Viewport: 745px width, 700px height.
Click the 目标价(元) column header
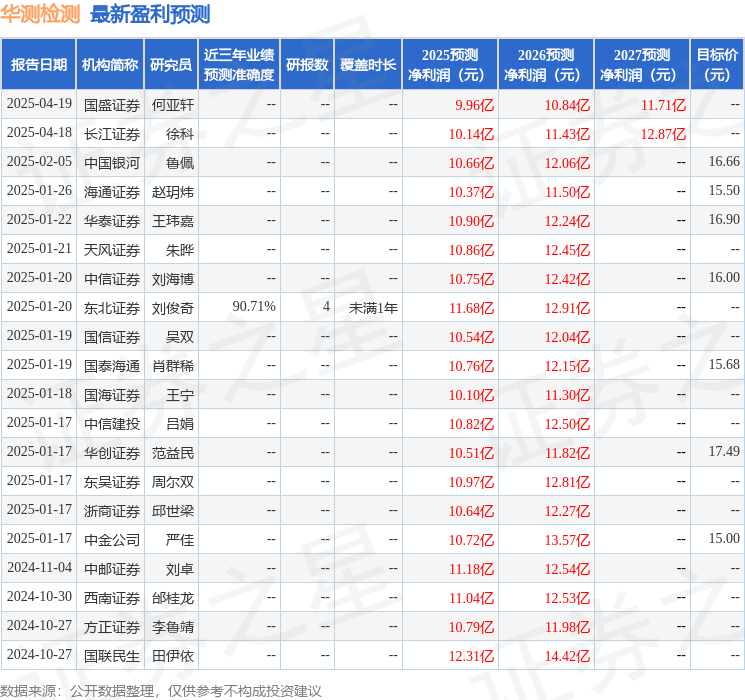(x=717, y=65)
